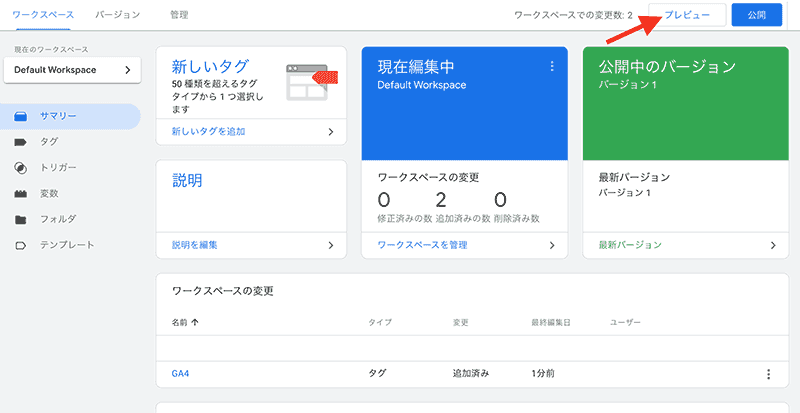This screenshot has height=413, width=800.
Task: Click the 現在編集中 blue card
Action: coord(464,103)
